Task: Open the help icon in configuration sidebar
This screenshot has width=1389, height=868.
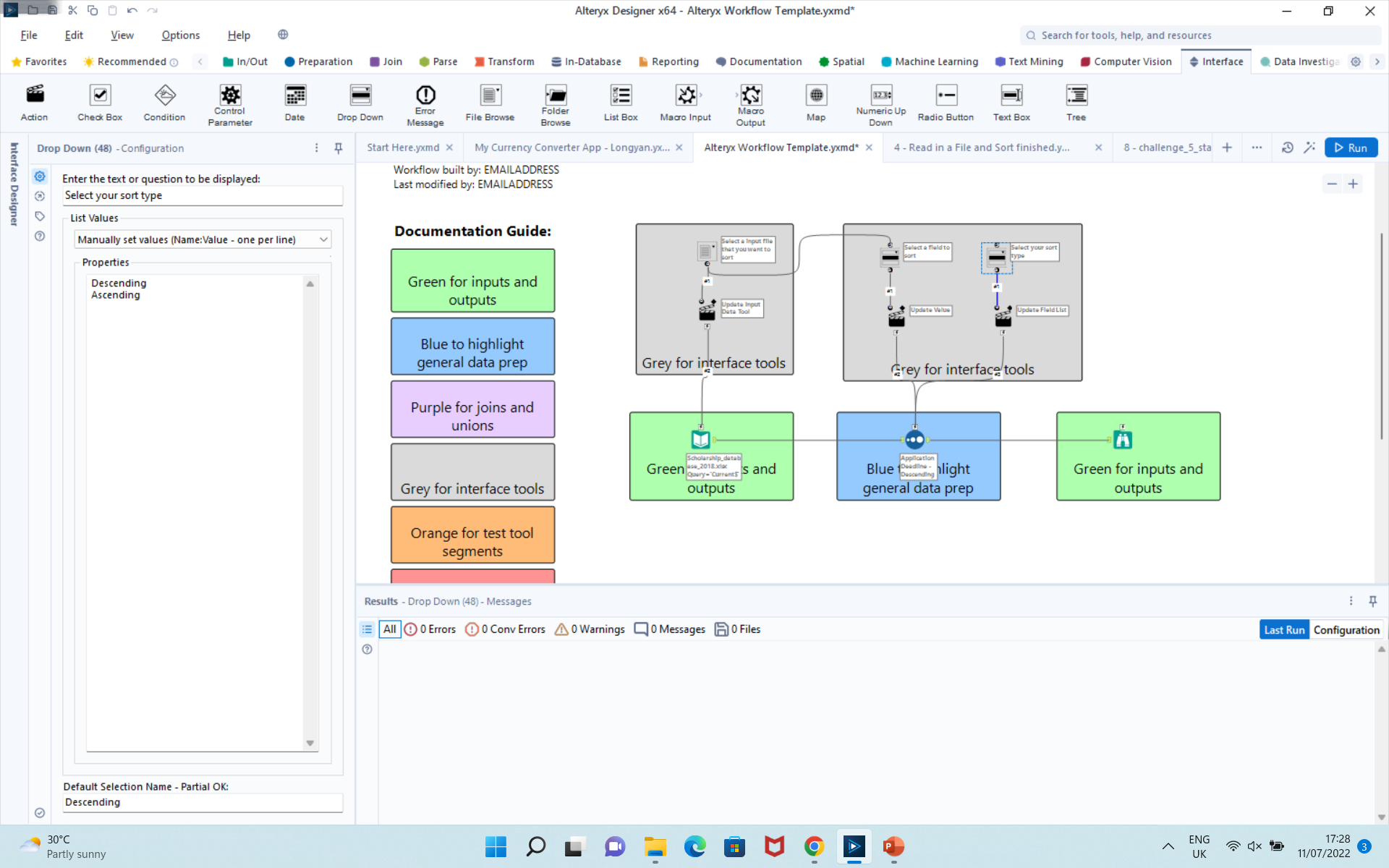Action: pyautogui.click(x=40, y=236)
